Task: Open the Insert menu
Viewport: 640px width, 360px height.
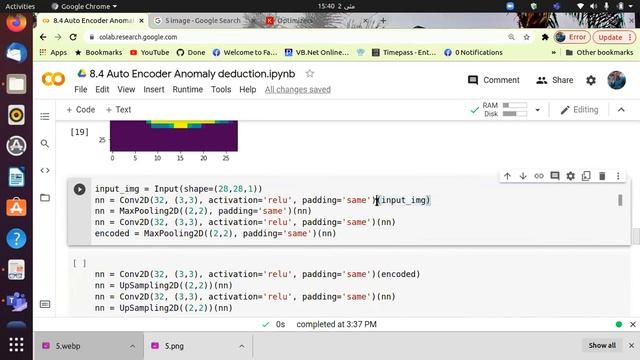Action: pyautogui.click(x=153, y=89)
